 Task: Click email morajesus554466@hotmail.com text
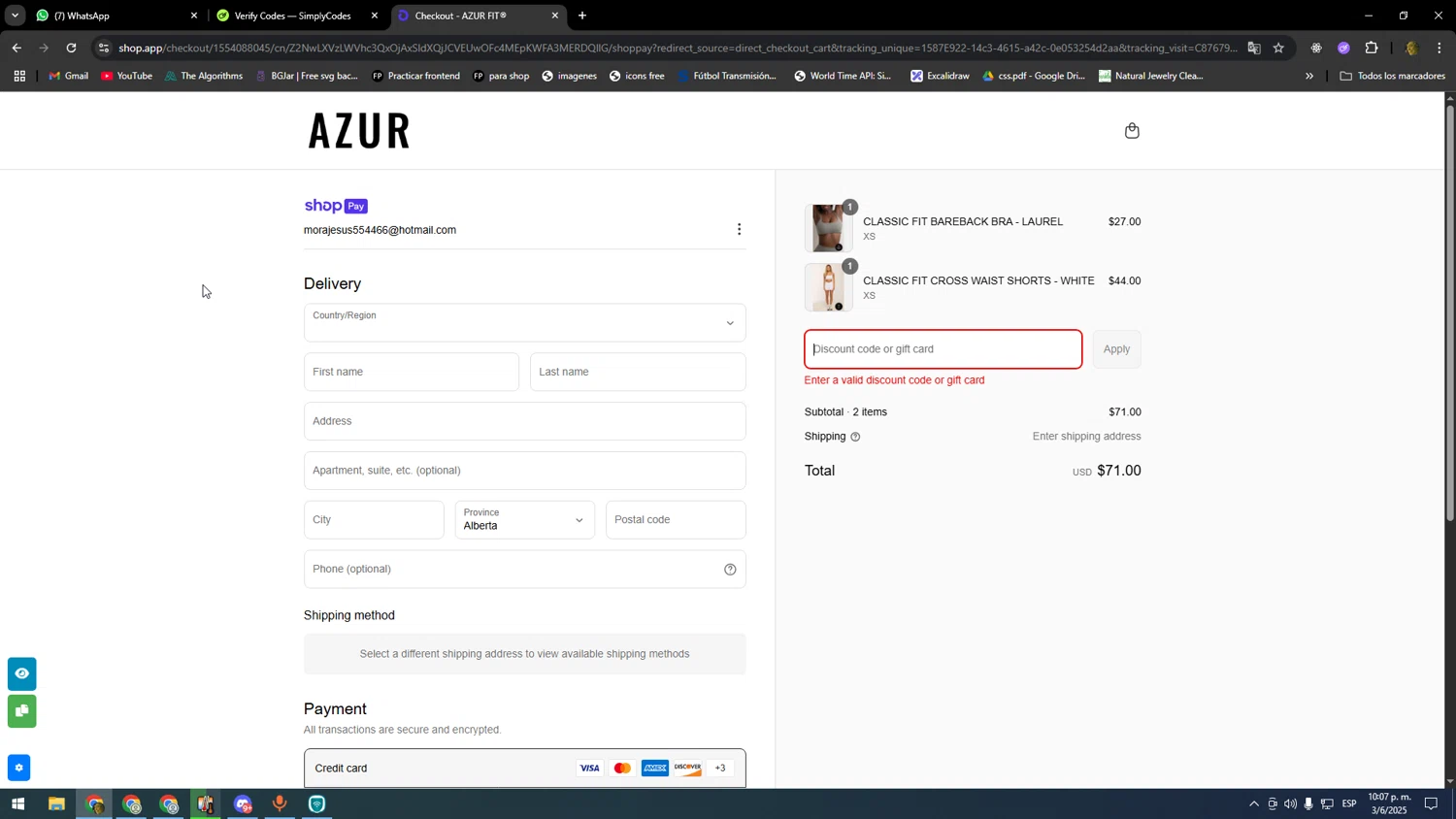380,231
